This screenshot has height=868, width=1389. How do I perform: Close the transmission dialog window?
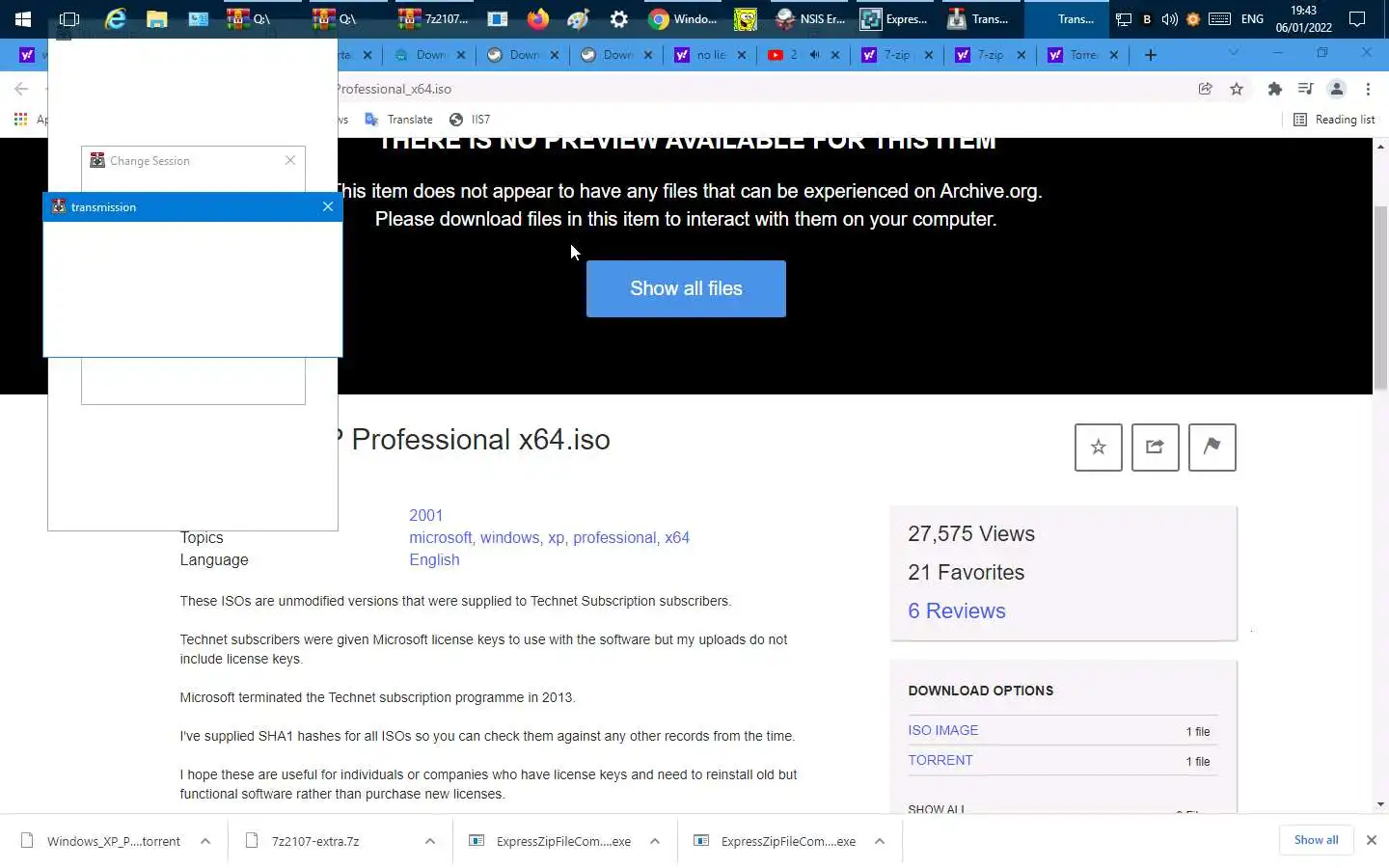click(328, 206)
